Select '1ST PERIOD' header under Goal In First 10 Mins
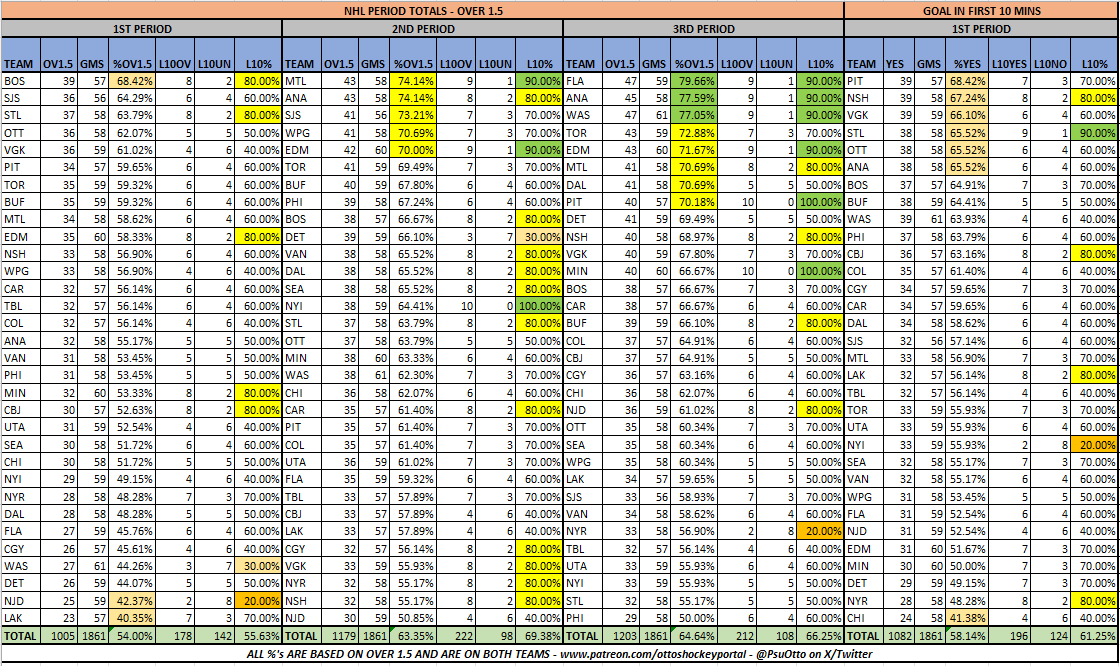This screenshot has height=666, width=1120. [x=981, y=29]
